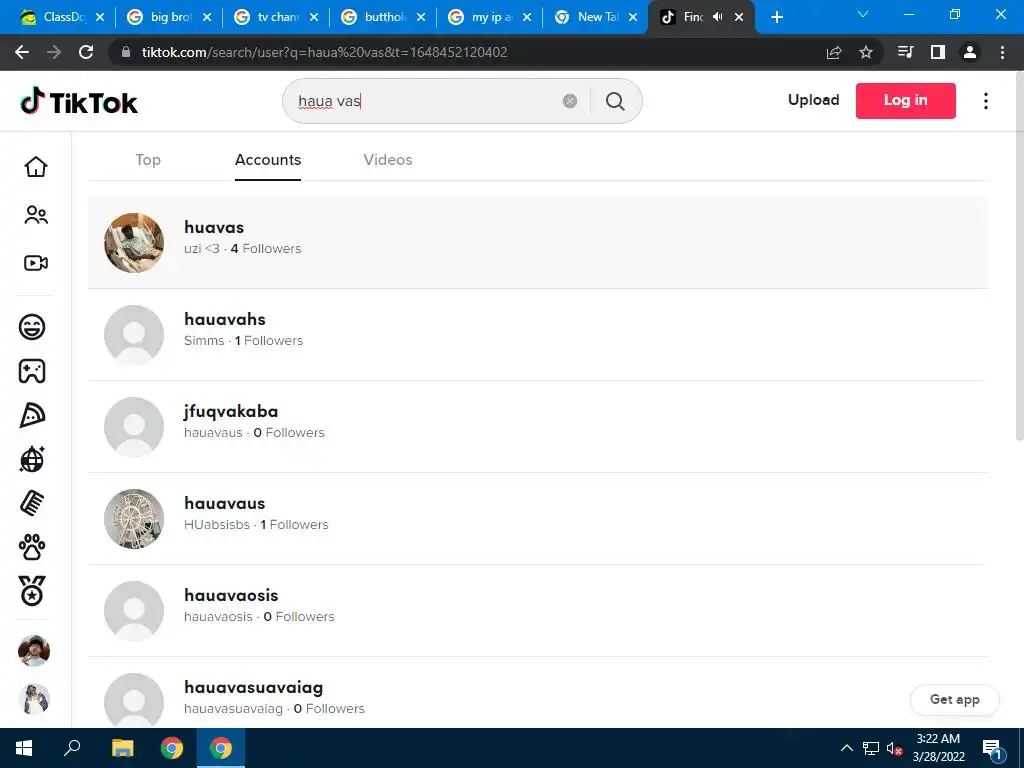Image resolution: width=1024 pixels, height=768 pixels.
Task: Switch to the big brother browser tab
Action: coord(170,17)
